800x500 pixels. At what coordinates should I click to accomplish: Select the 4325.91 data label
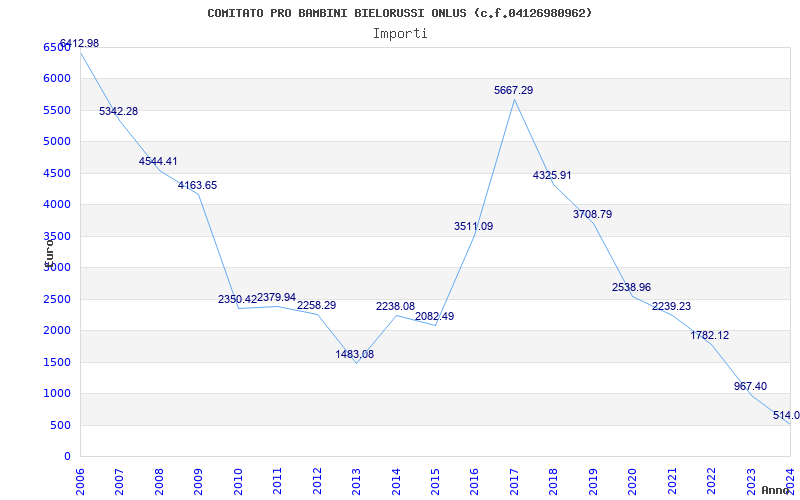tap(552, 176)
